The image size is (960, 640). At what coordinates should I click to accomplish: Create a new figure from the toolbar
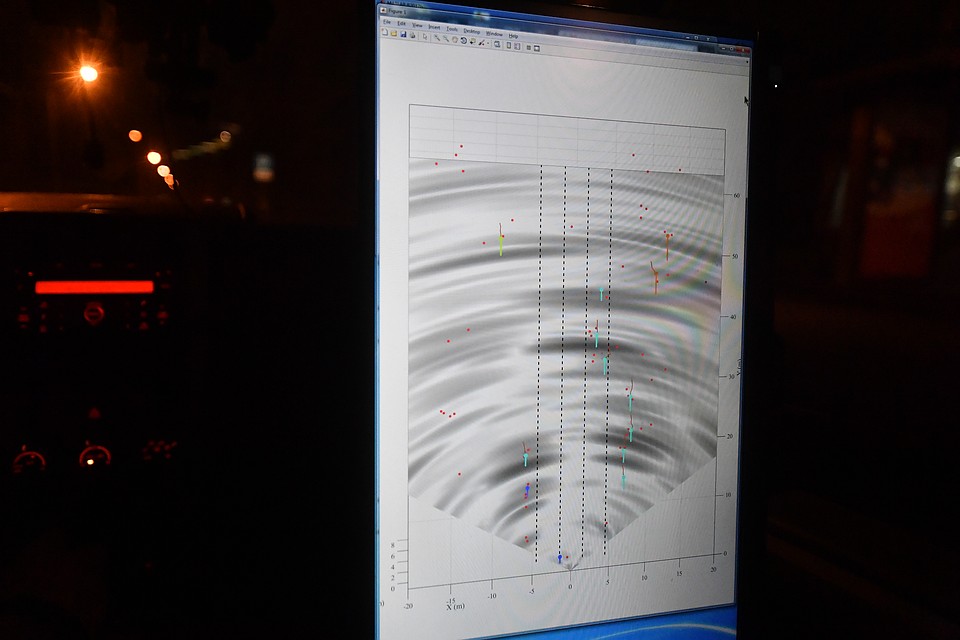(x=385, y=32)
